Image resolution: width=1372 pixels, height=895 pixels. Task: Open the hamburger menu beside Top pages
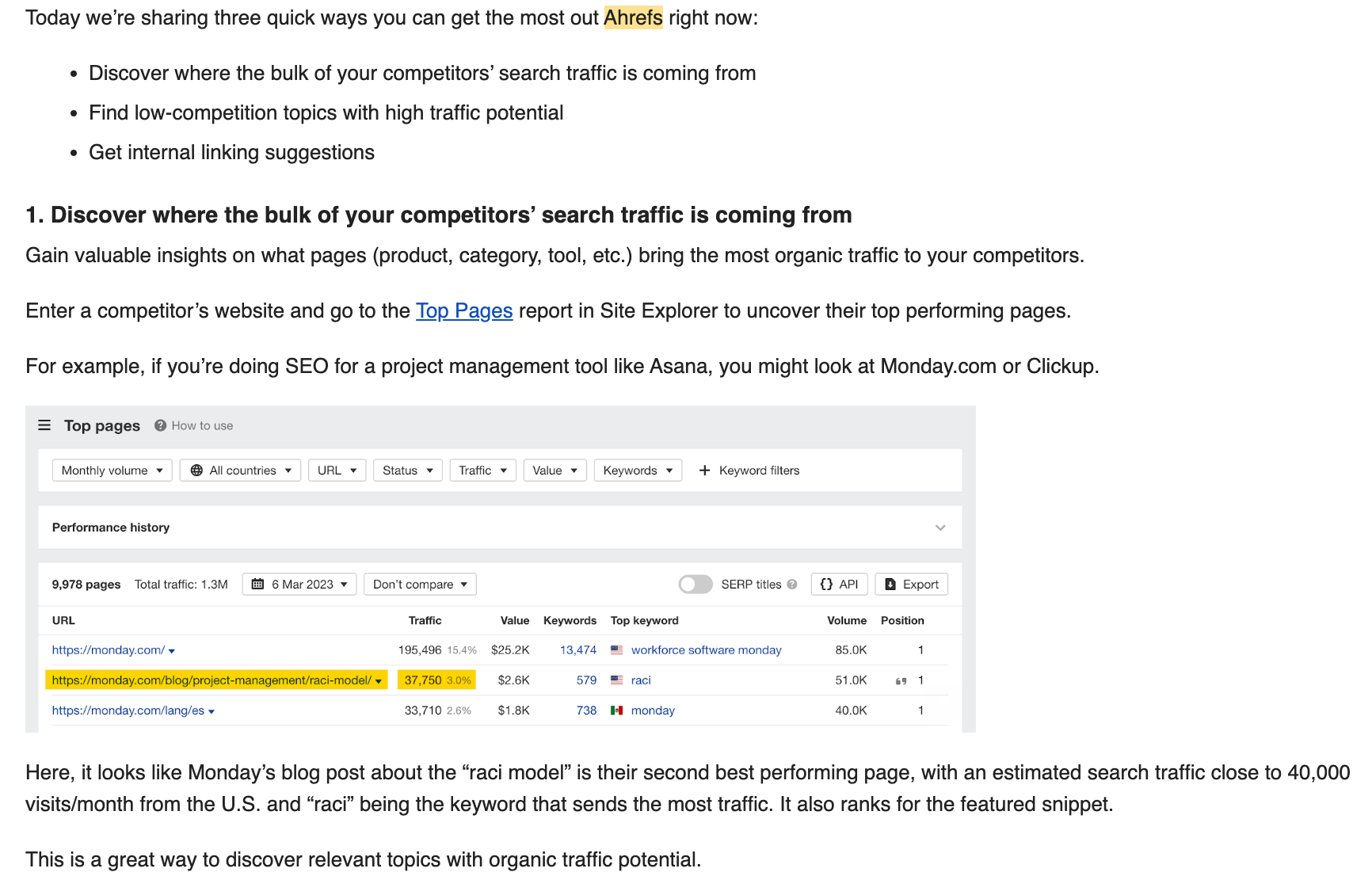pyautogui.click(x=44, y=425)
